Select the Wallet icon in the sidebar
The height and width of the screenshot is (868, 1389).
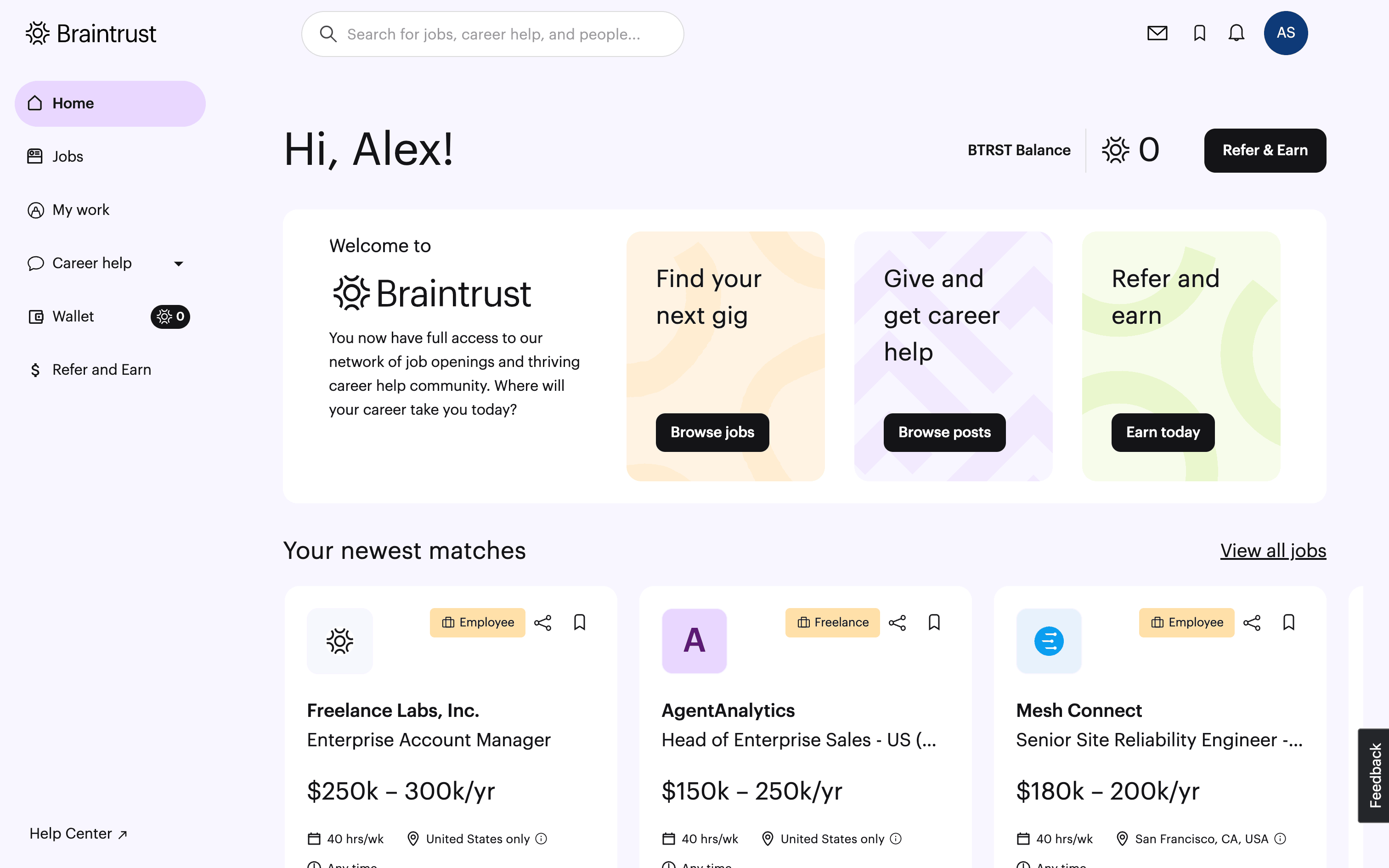(x=35, y=316)
